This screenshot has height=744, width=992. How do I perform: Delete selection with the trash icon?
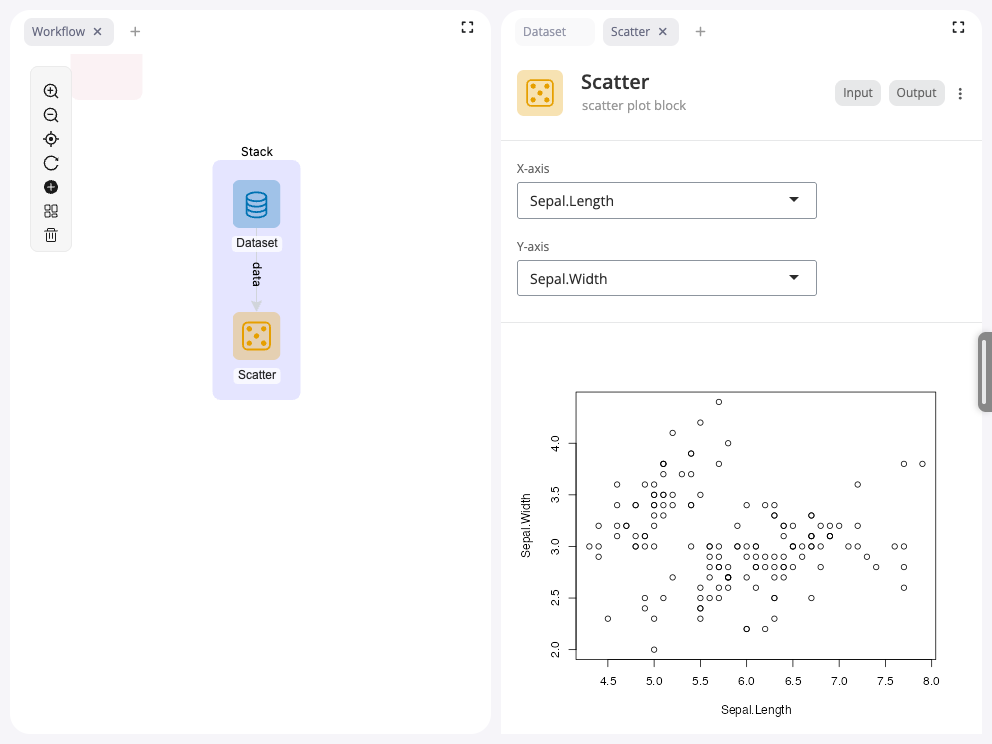point(50,235)
